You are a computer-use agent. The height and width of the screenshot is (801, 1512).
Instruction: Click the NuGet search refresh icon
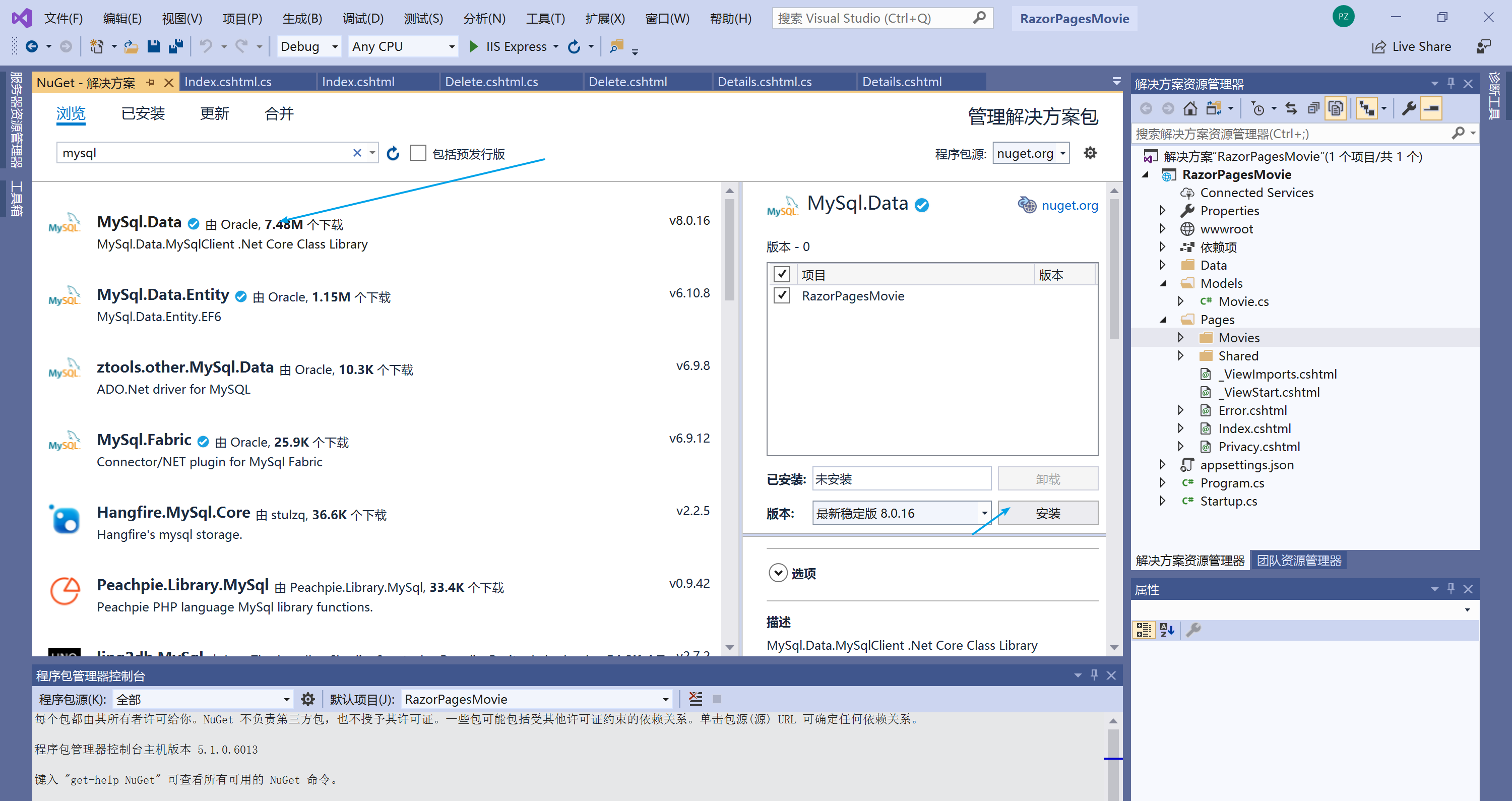[x=393, y=153]
